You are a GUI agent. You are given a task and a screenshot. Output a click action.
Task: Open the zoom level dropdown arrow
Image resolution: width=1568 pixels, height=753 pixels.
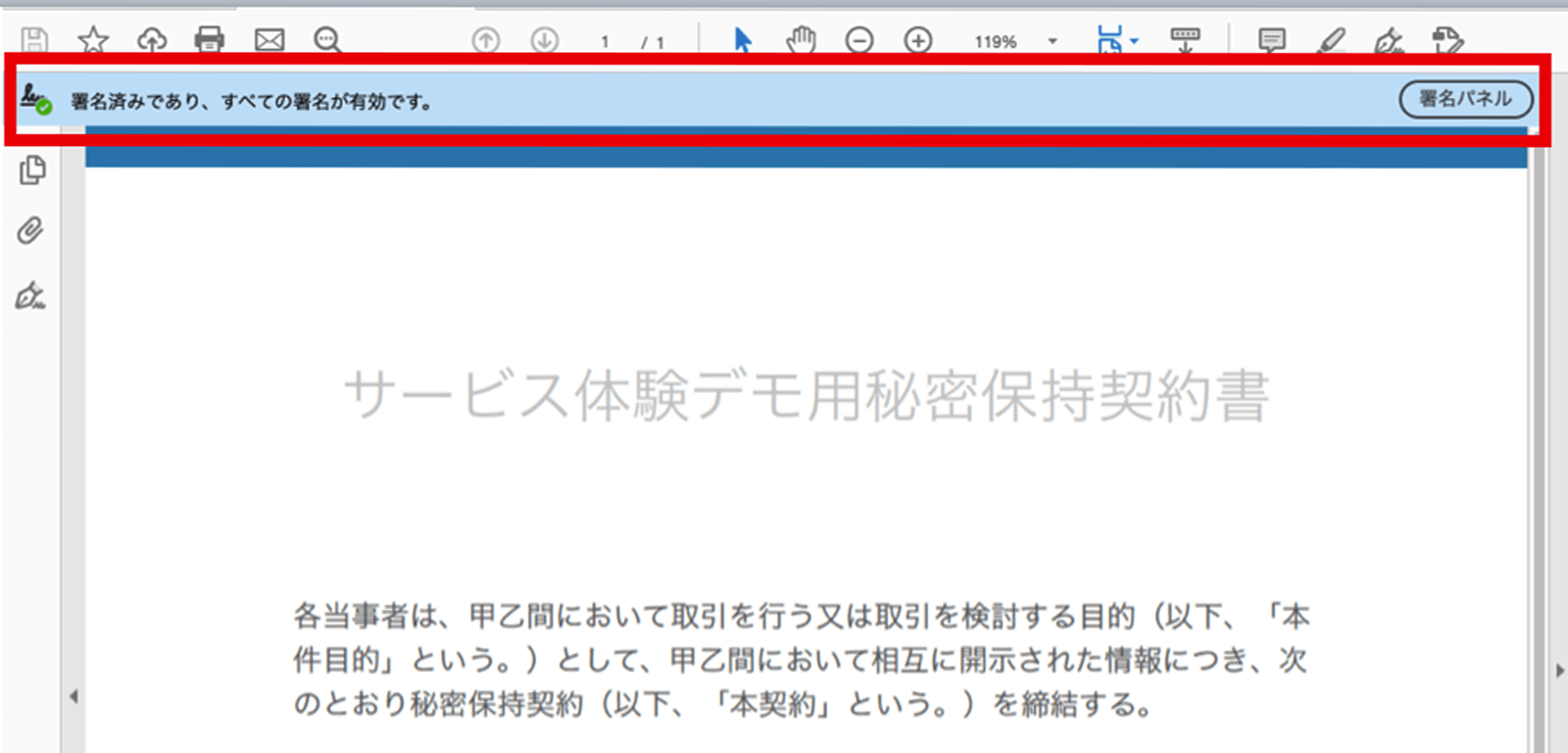(1053, 41)
